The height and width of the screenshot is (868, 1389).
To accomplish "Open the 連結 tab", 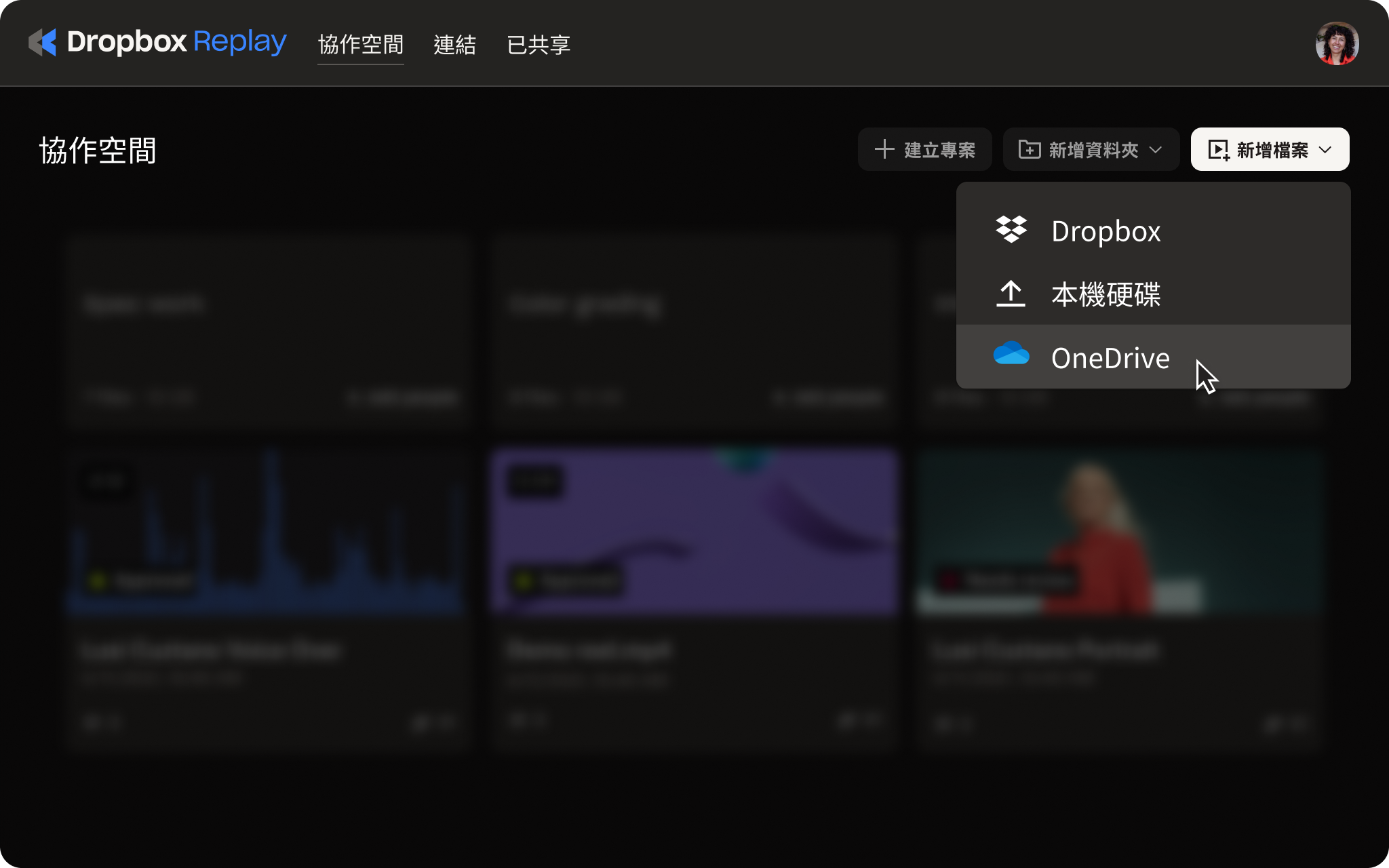I will 455,45.
